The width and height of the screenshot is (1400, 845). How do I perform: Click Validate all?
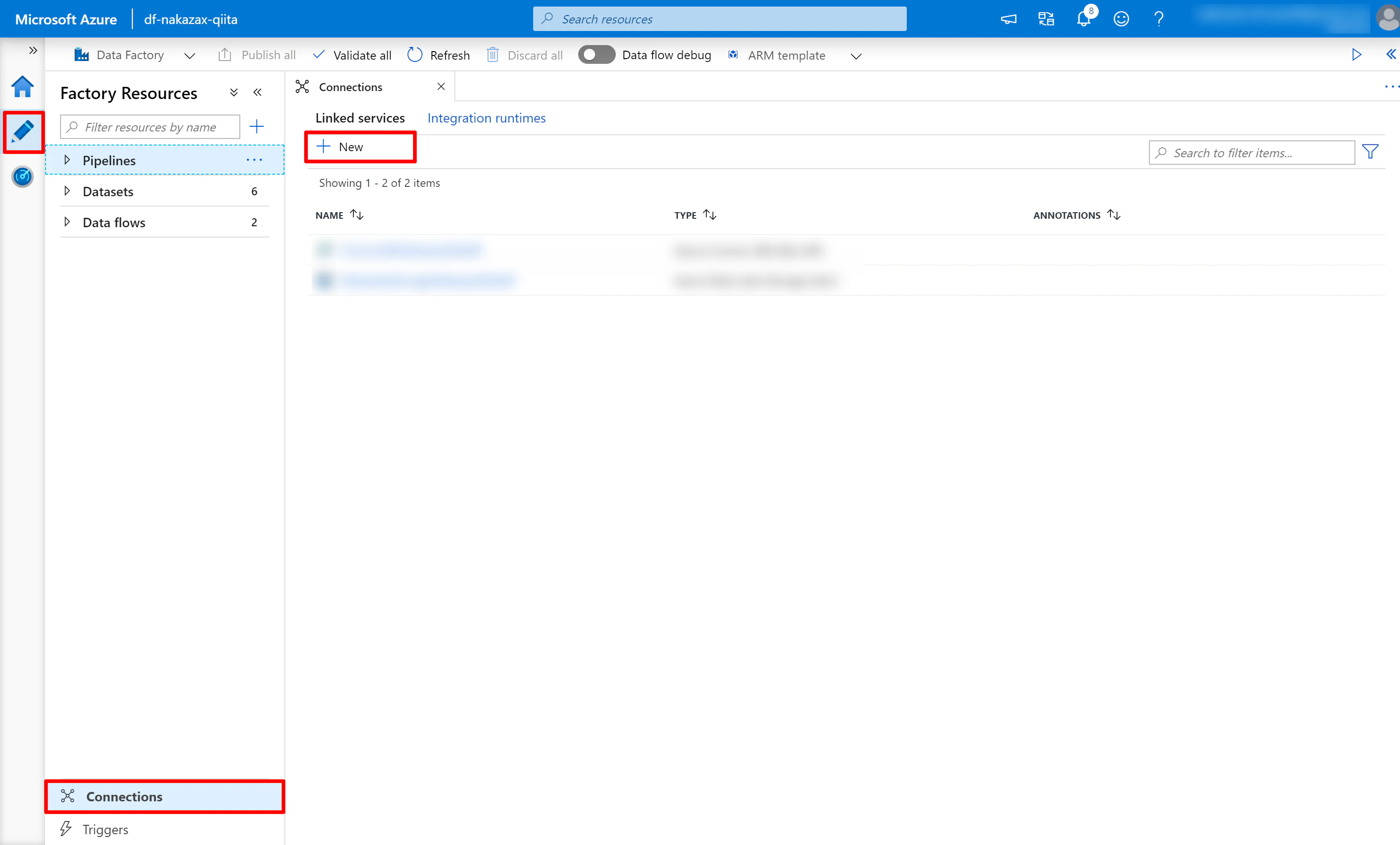point(352,55)
